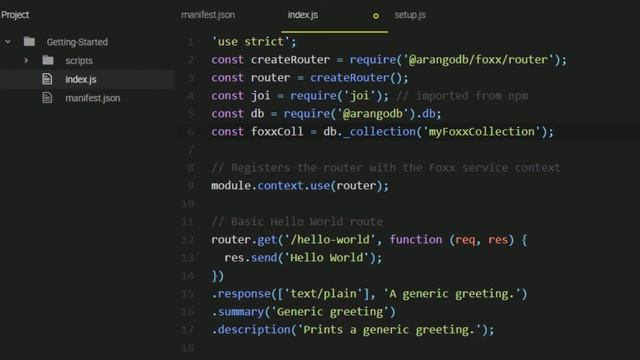Select Getting-Started project root label
Screen dimensions: 640x360
click(x=77, y=42)
